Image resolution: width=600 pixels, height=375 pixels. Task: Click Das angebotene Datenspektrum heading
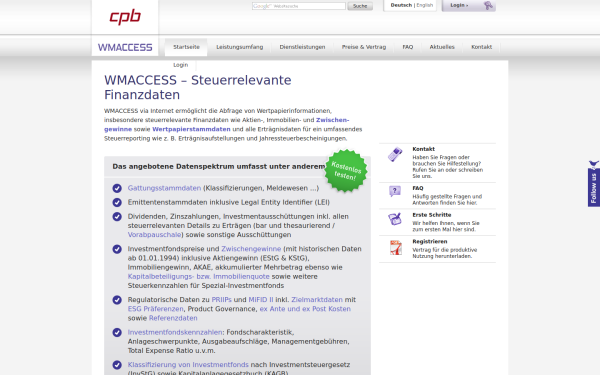click(218, 167)
